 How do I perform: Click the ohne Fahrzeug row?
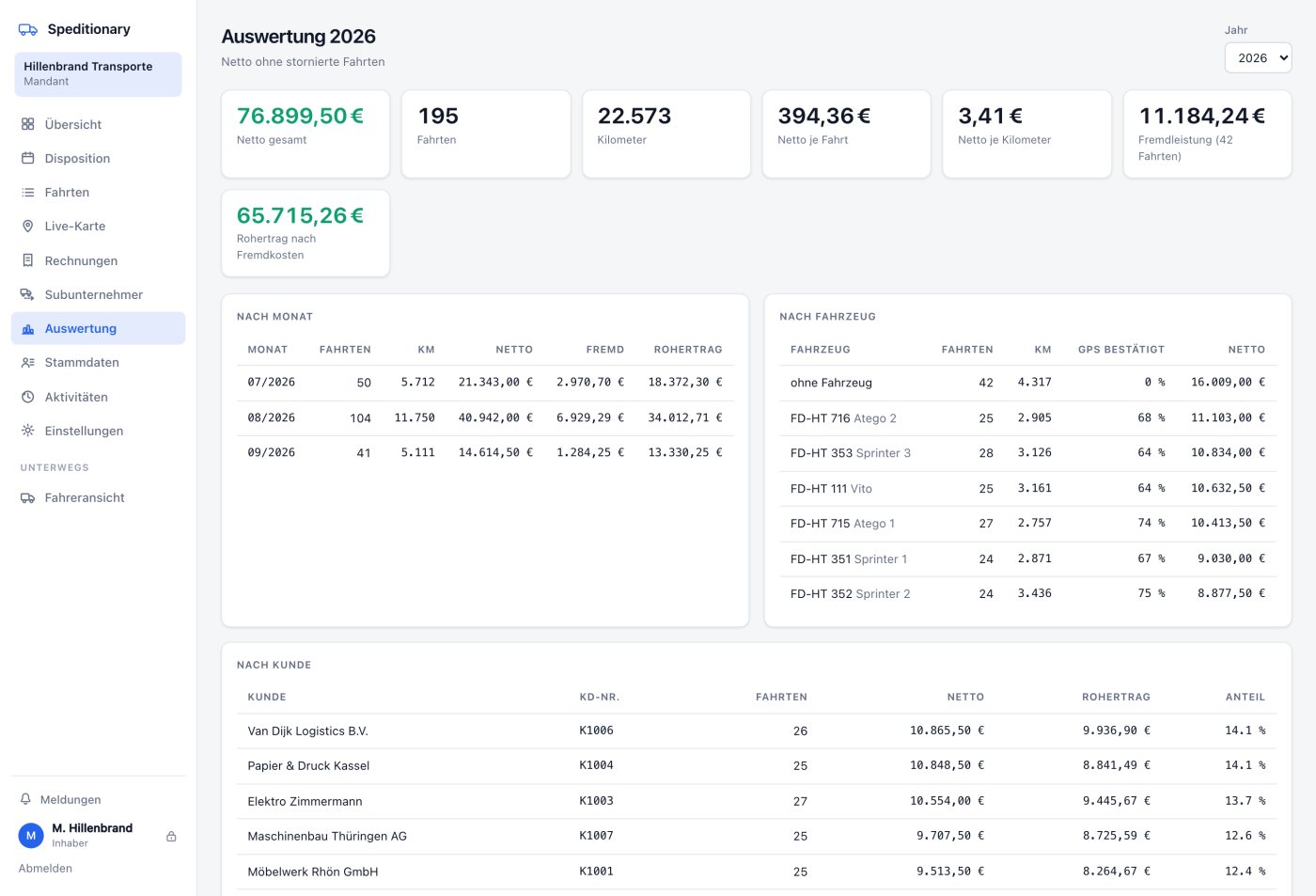[1027, 383]
